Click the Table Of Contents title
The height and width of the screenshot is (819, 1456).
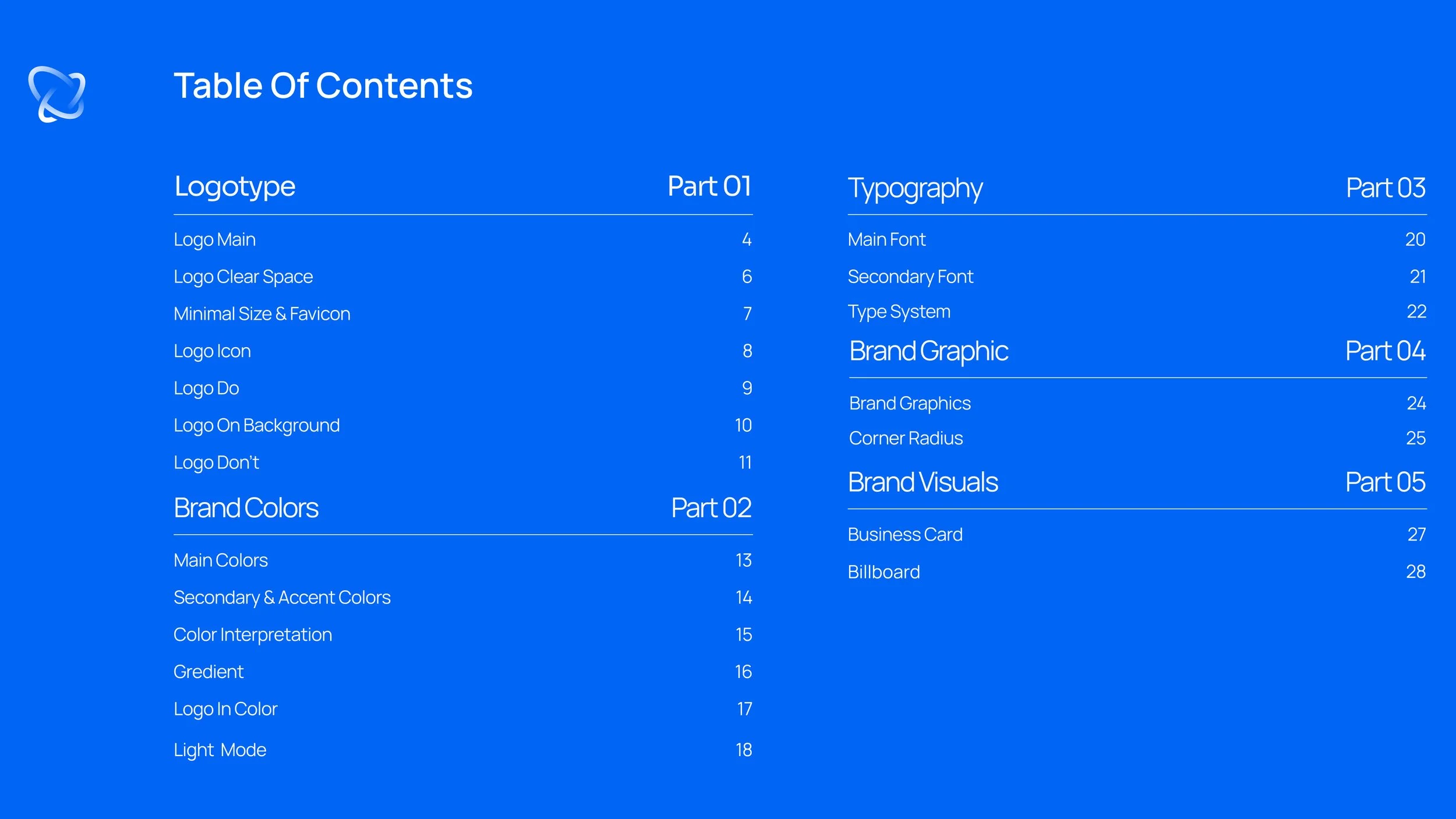(x=323, y=86)
